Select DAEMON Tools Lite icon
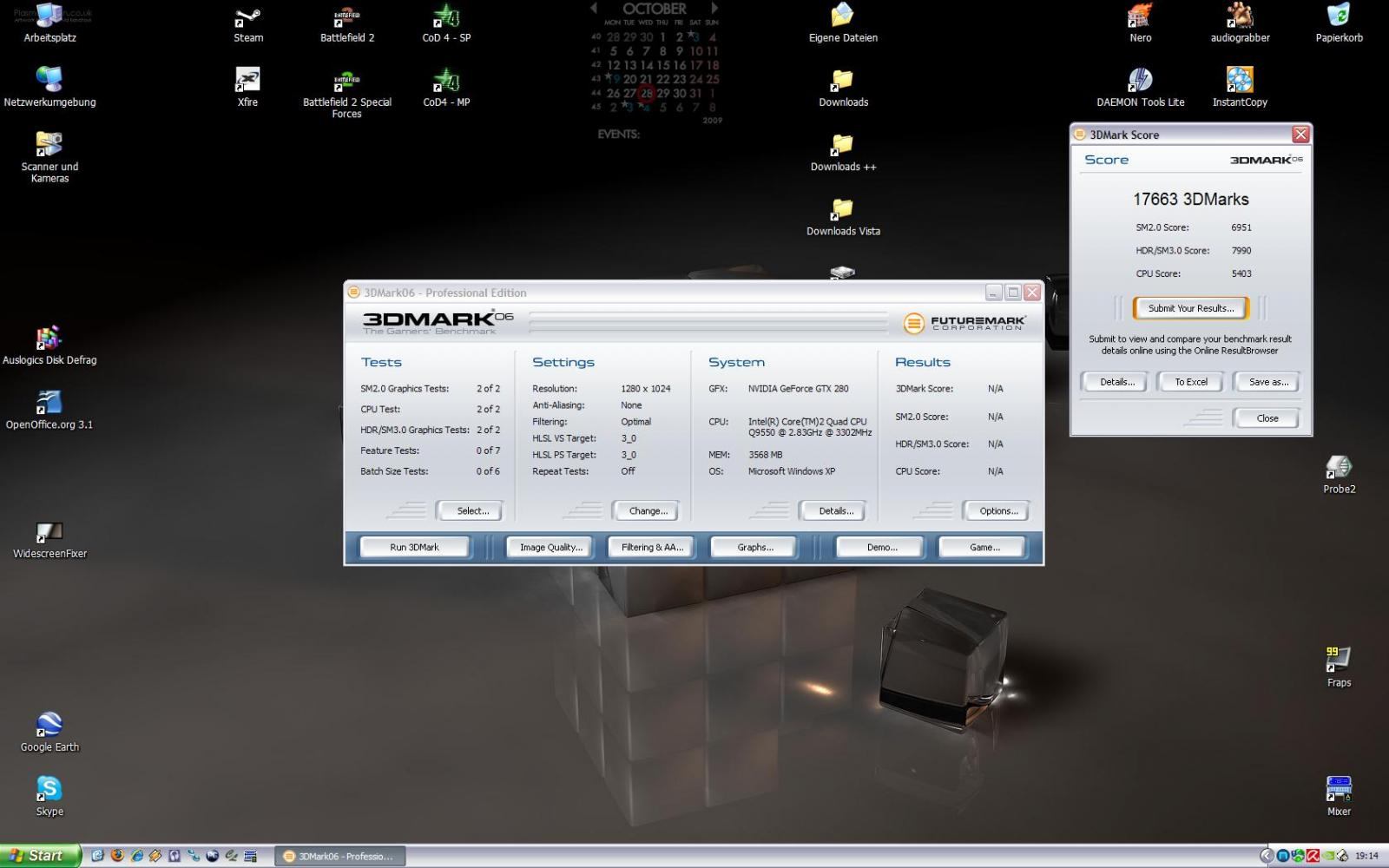The image size is (1389, 868). click(1140, 87)
